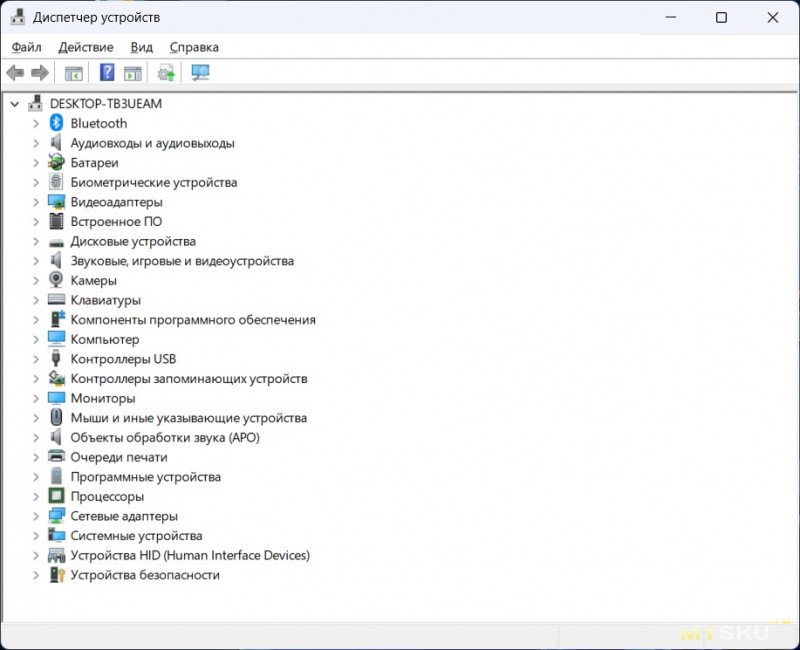Open the Действие menu
800x650 pixels.
coord(86,47)
